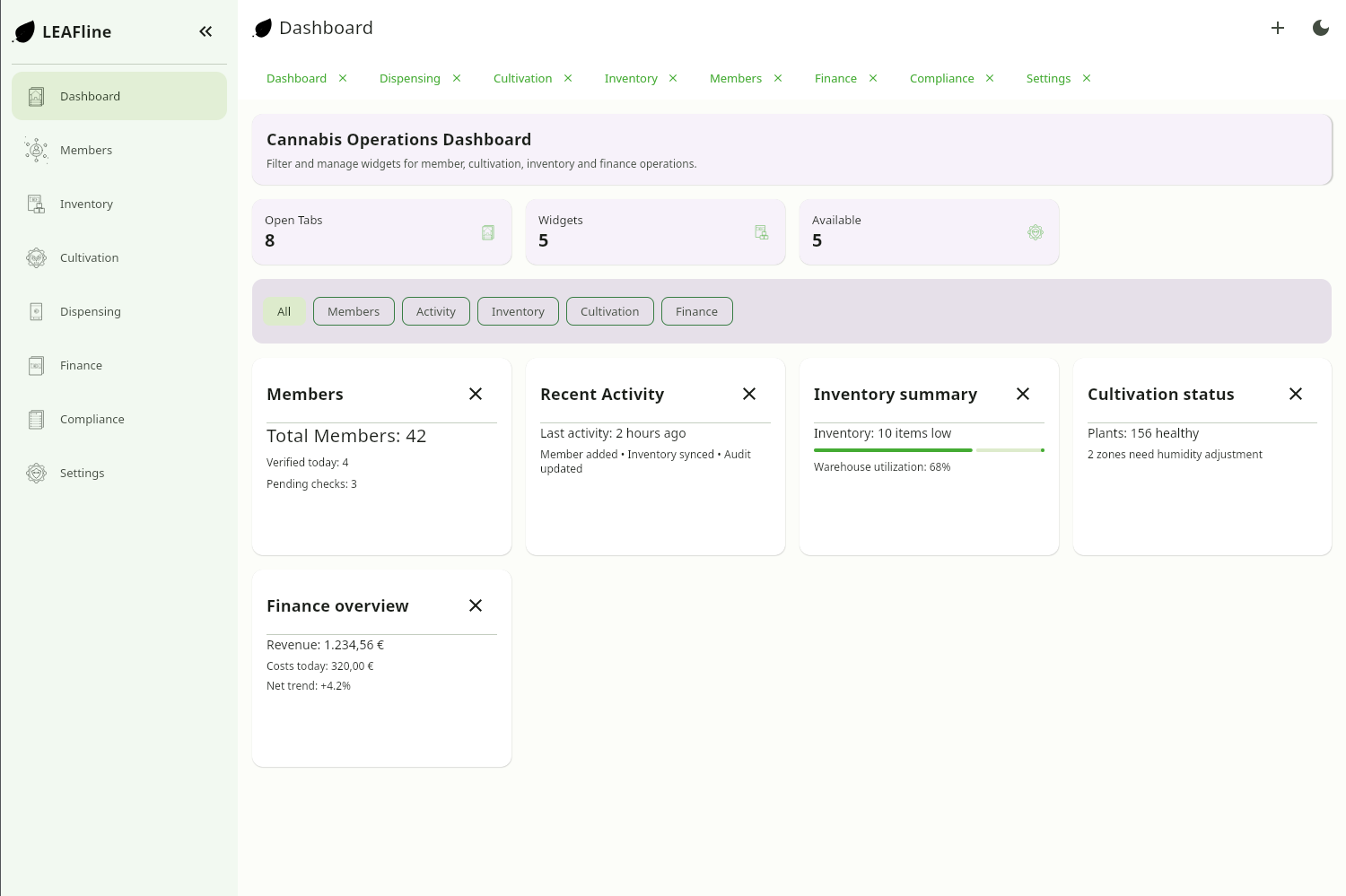Remove the Recent Activity widget

(749, 394)
